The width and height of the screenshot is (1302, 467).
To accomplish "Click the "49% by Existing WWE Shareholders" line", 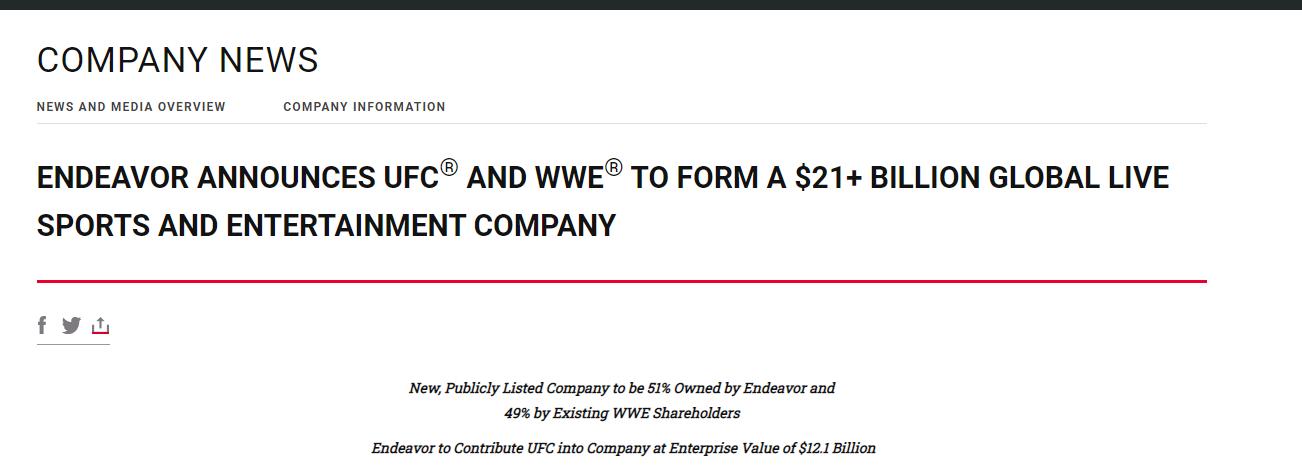I will pyautogui.click(x=621, y=413).
